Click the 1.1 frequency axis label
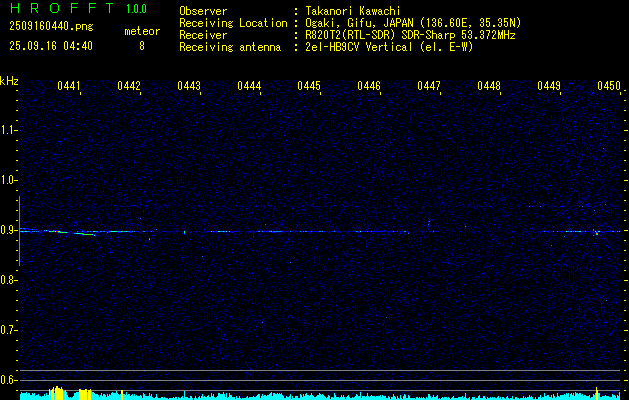This screenshot has width=629, height=400. (x=9, y=130)
